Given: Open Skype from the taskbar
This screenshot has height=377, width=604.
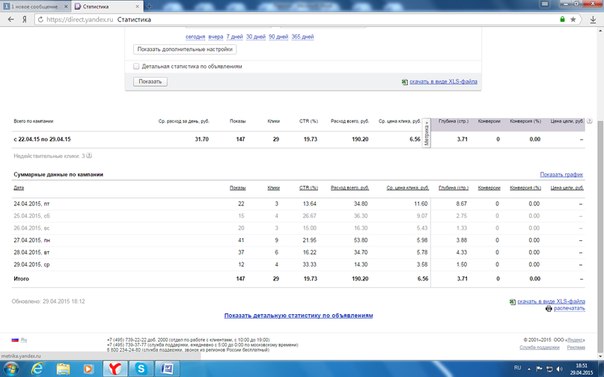Looking at the screenshot, I should point(141,369).
